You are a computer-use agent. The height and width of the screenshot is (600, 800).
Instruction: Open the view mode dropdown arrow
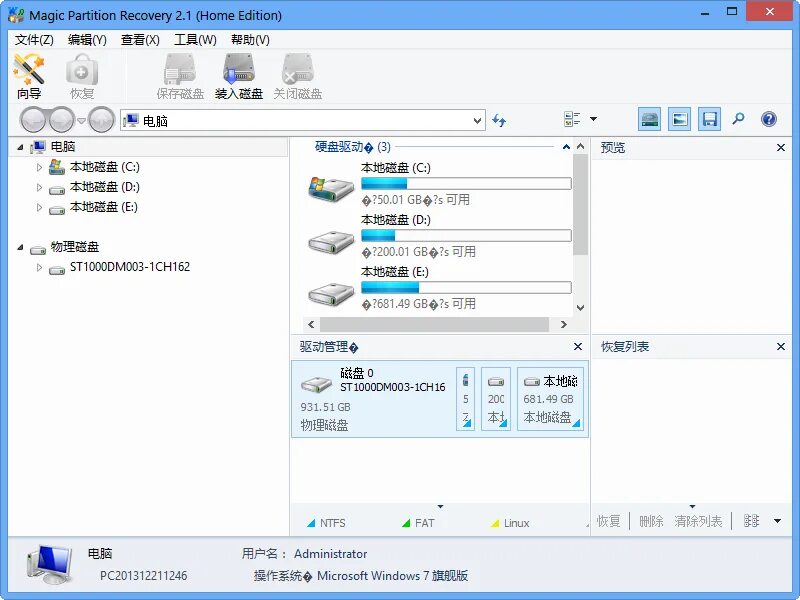[x=593, y=119]
